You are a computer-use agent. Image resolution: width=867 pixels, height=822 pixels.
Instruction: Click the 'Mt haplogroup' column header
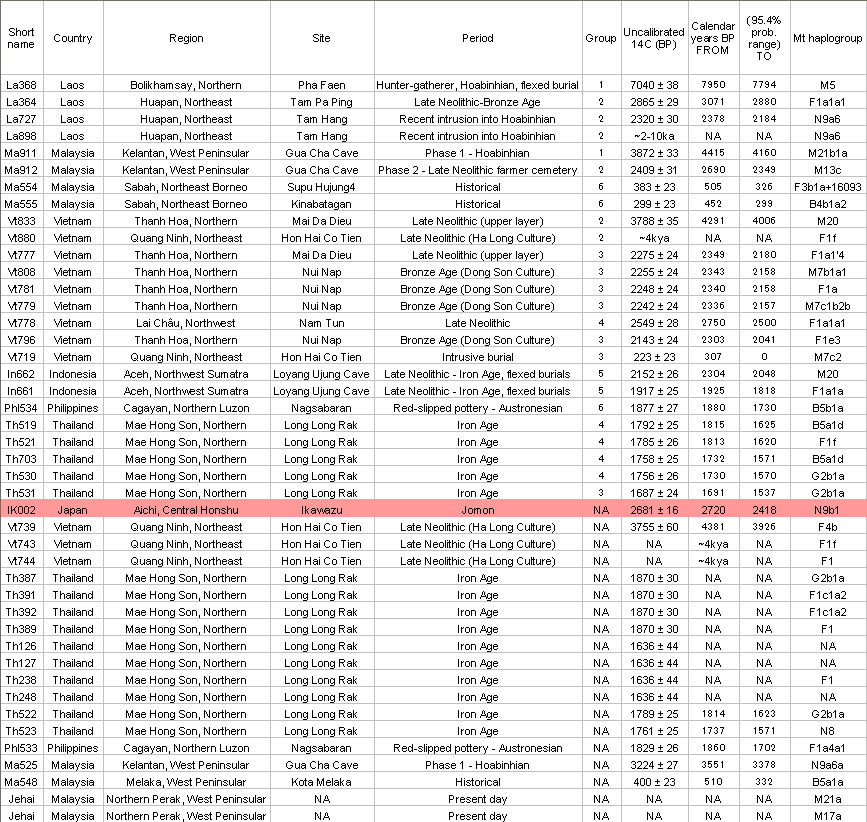[x=828, y=38]
